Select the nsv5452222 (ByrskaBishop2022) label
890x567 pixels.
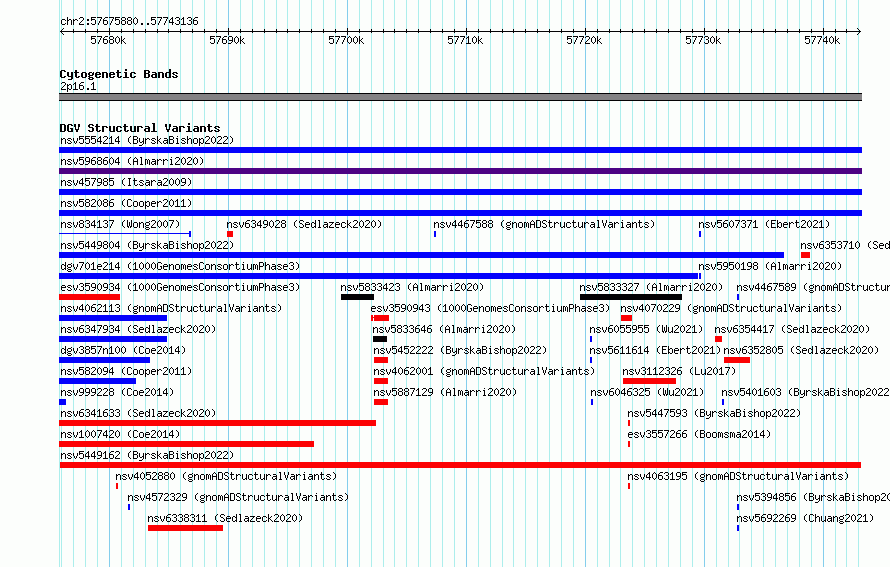pos(460,350)
